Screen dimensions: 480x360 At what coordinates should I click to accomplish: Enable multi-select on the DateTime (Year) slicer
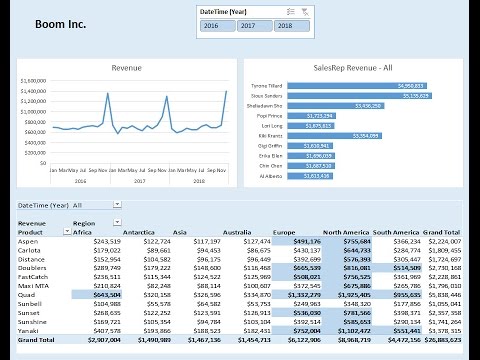(x=291, y=12)
